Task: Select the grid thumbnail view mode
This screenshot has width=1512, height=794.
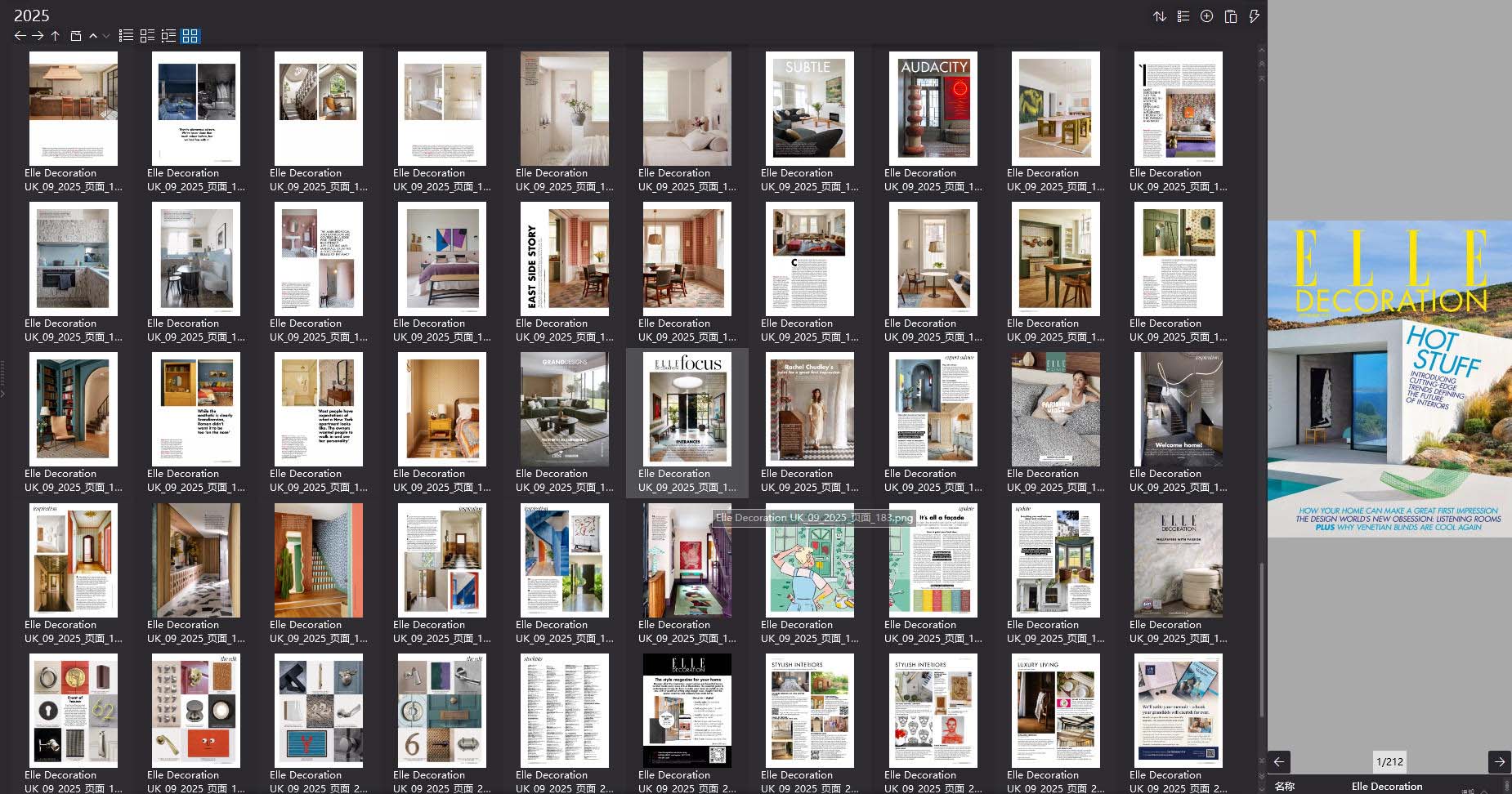Action: pyautogui.click(x=190, y=35)
